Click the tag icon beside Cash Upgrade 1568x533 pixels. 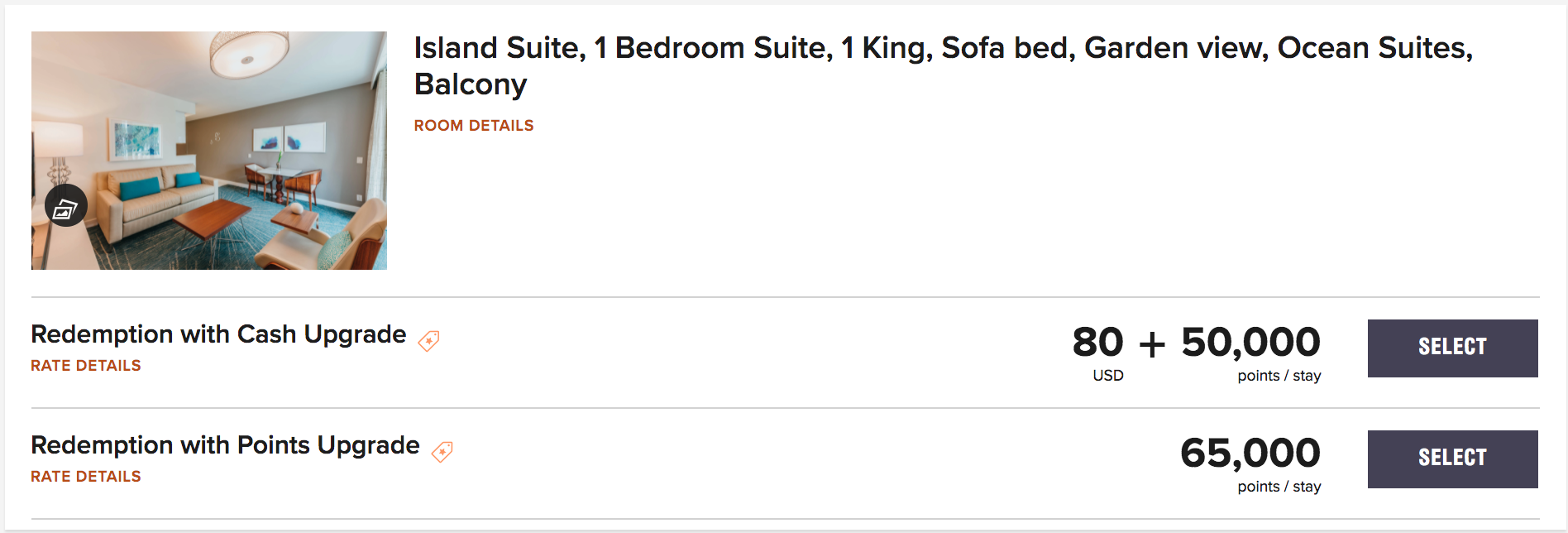click(428, 340)
